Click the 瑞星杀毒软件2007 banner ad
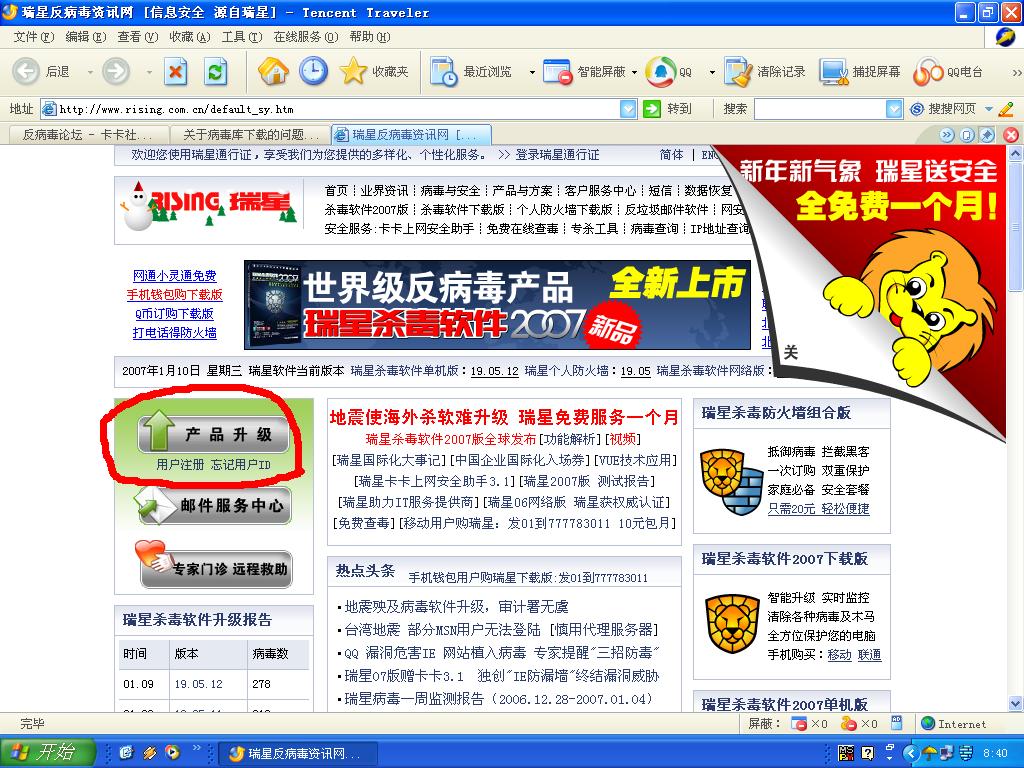This screenshot has height=768, width=1024. (x=497, y=305)
